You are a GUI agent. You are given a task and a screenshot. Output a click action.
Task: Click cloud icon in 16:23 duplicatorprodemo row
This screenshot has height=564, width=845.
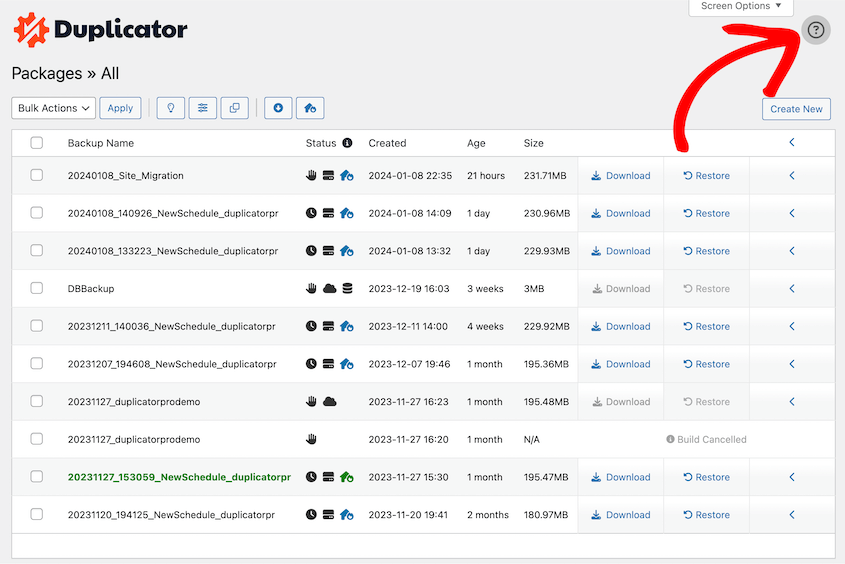329,402
